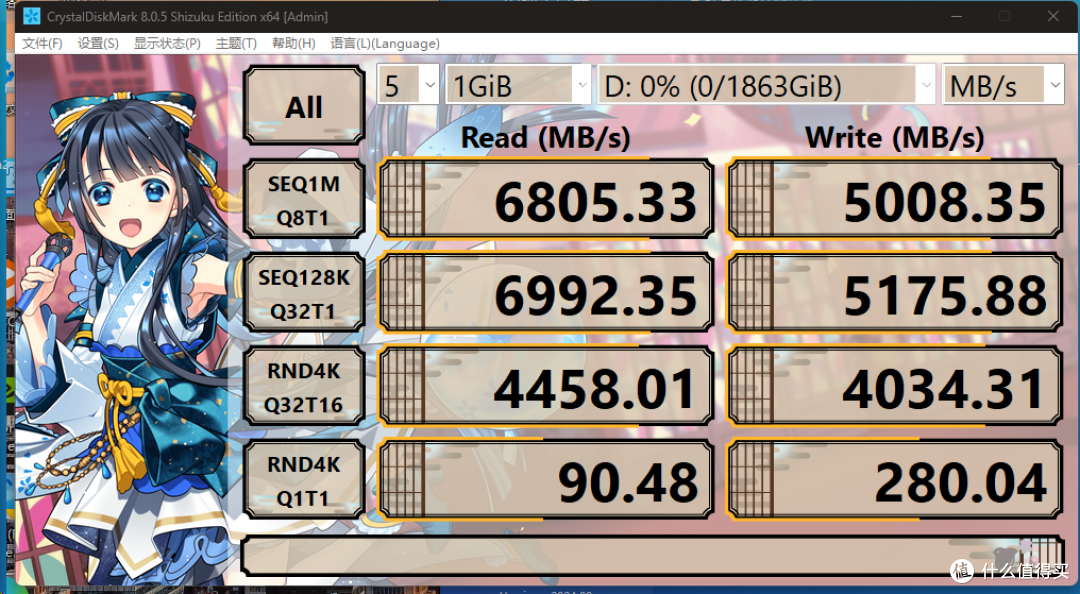
Task: Select the 6992.35 read result
Action: pos(546,293)
